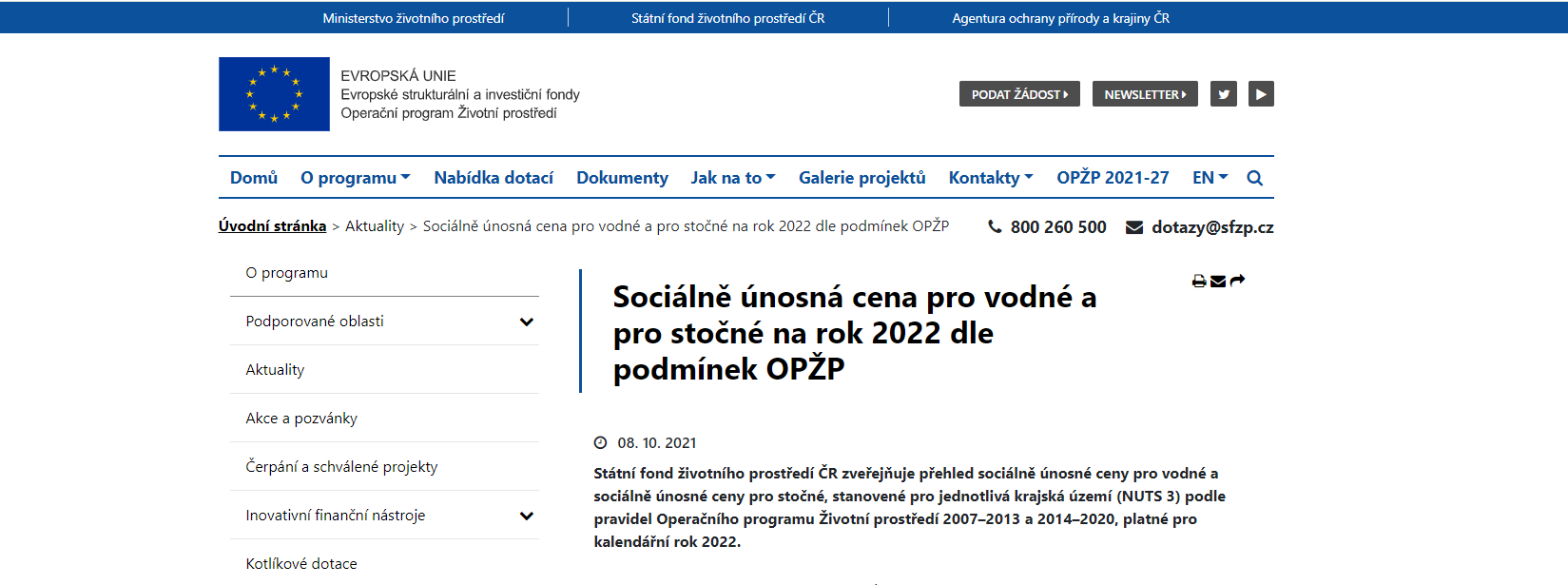Image resolution: width=1568 pixels, height=585 pixels.
Task: Open Dokumenty menu item
Action: tap(622, 178)
